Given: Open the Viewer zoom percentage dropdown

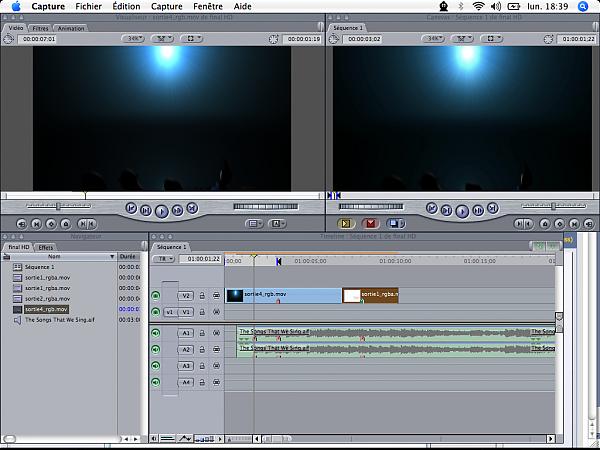Looking at the screenshot, I should coord(133,39).
